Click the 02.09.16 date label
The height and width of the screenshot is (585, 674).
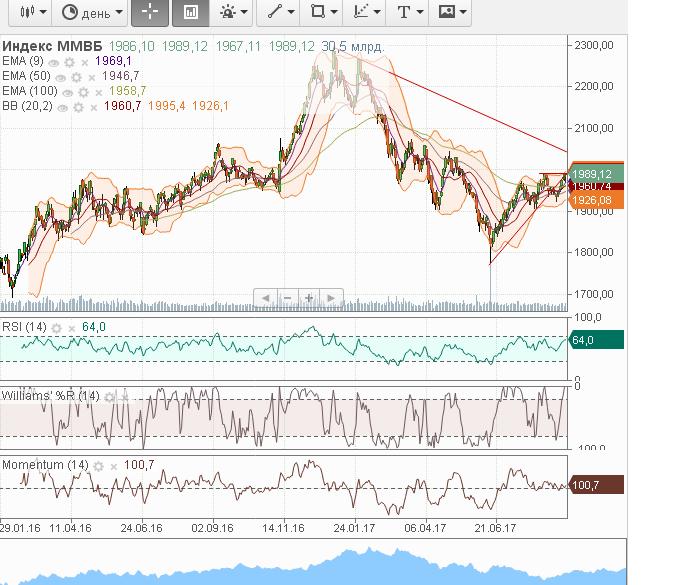click(212, 528)
